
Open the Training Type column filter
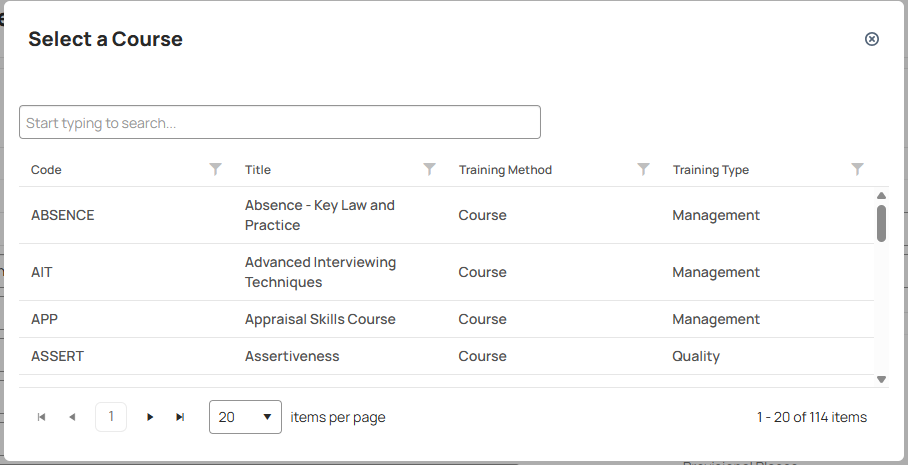tap(858, 169)
